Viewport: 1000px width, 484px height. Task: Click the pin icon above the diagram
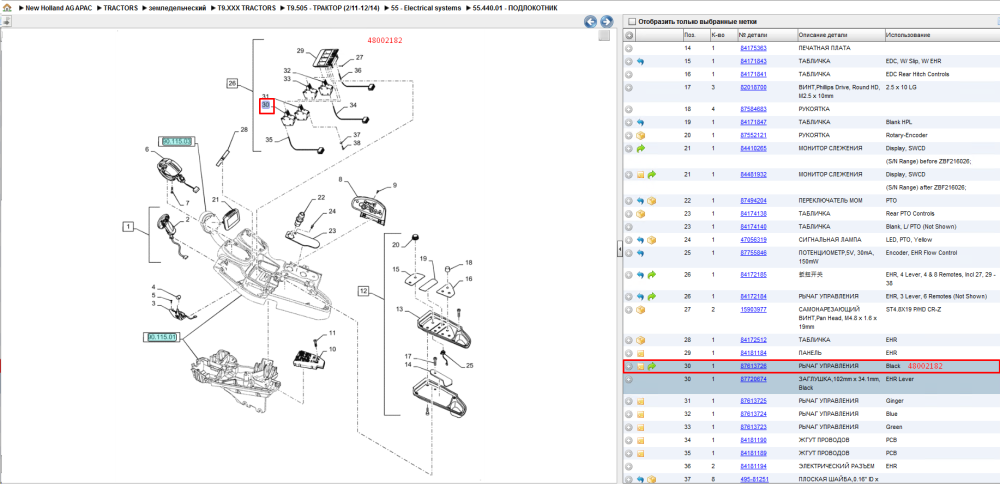[6, 21]
